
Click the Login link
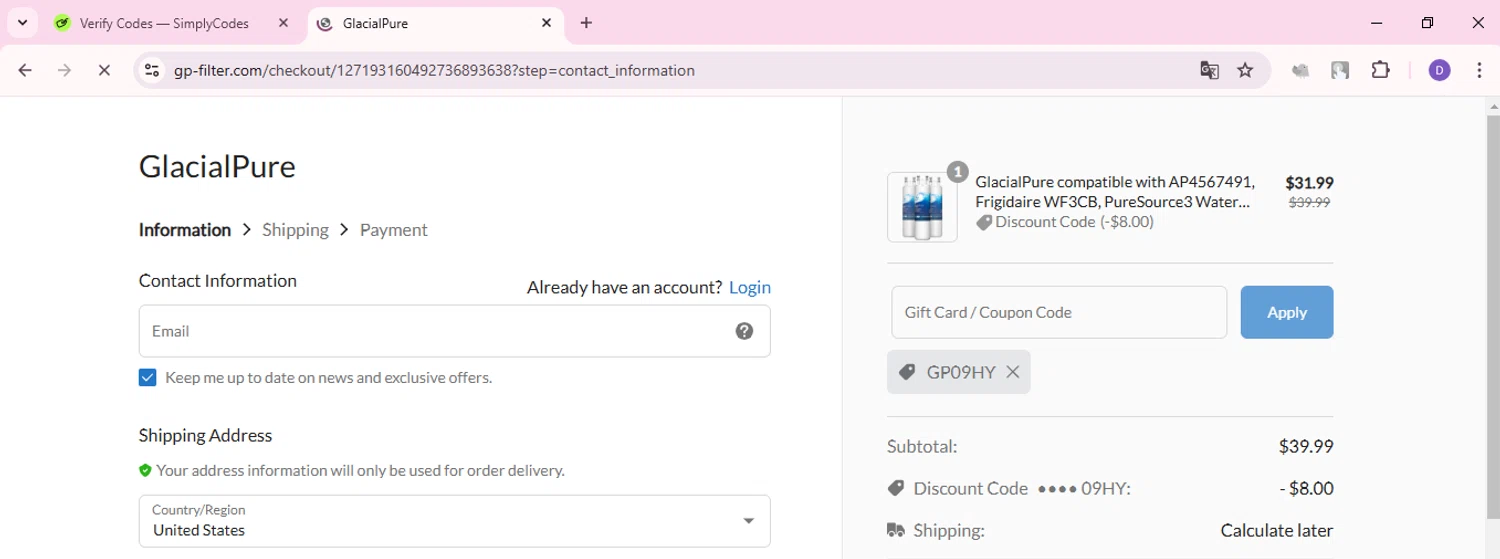(x=750, y=287)
